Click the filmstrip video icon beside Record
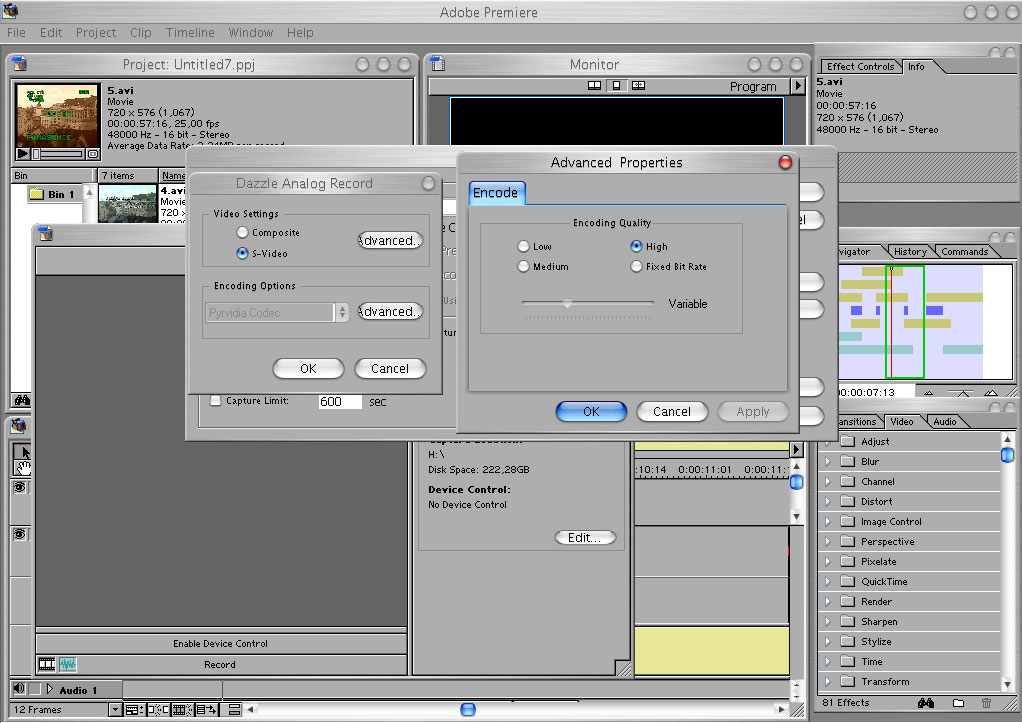This screenshot has width=1022, height=723. pyautogui.click(x=47, y=664)
